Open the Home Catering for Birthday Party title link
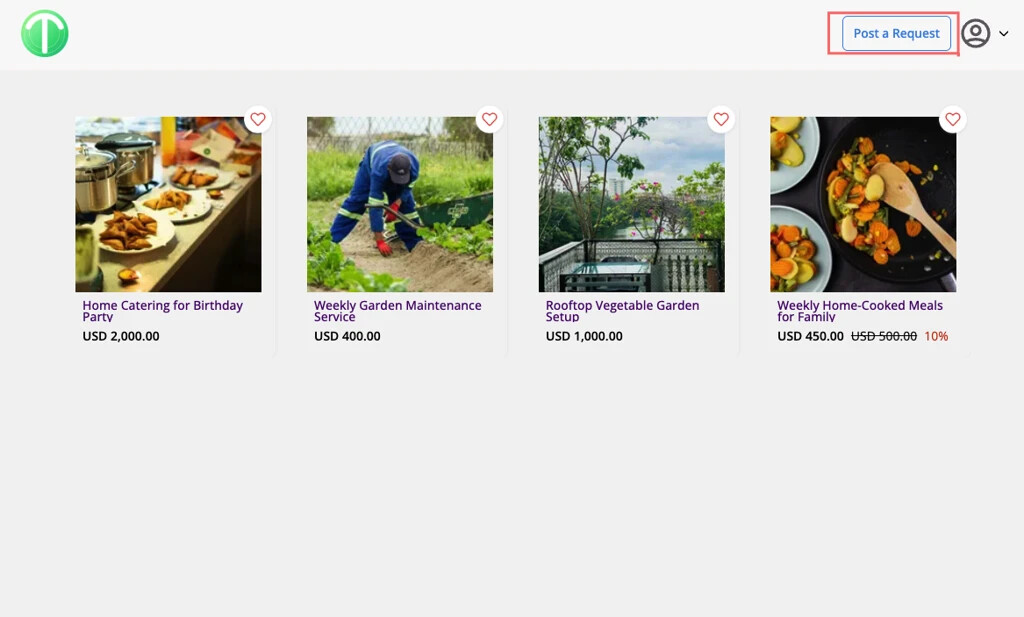Image resolution: width=1024 pixels, height=617 pixels. pos(162,310)
